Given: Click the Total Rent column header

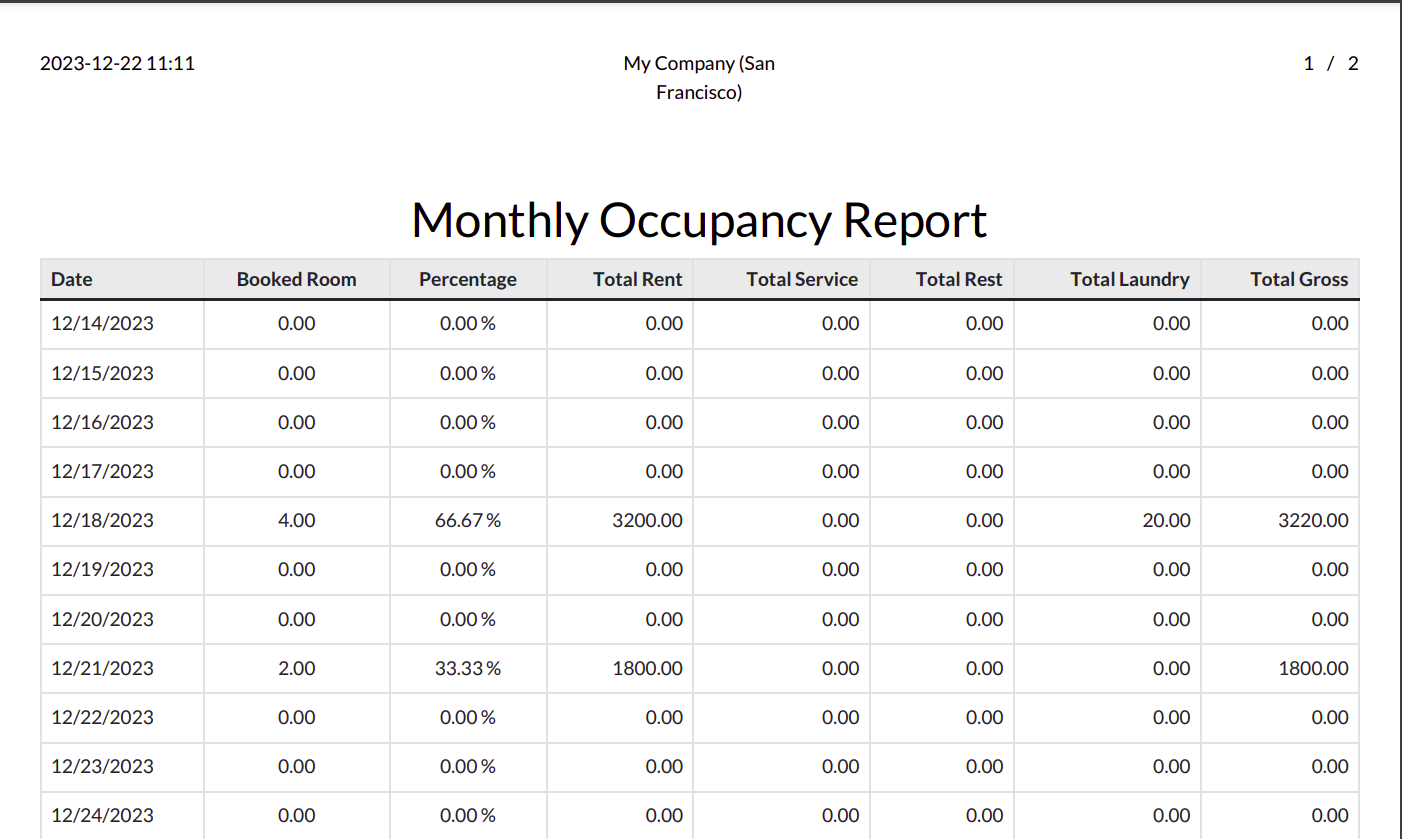Looking at the screenshot, I should pyautogui.click(x=638, y=279).
